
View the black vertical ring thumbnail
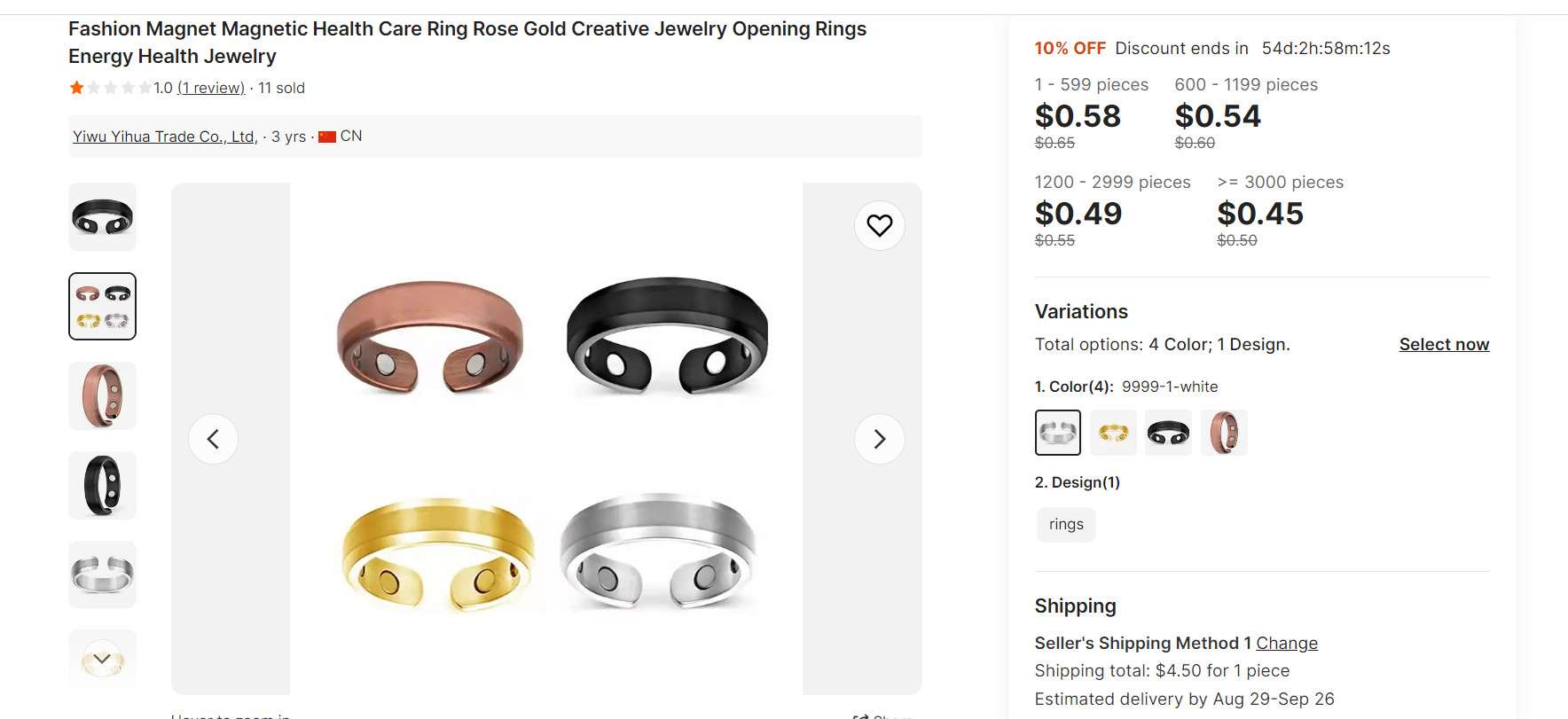click(x=103, y=485)
